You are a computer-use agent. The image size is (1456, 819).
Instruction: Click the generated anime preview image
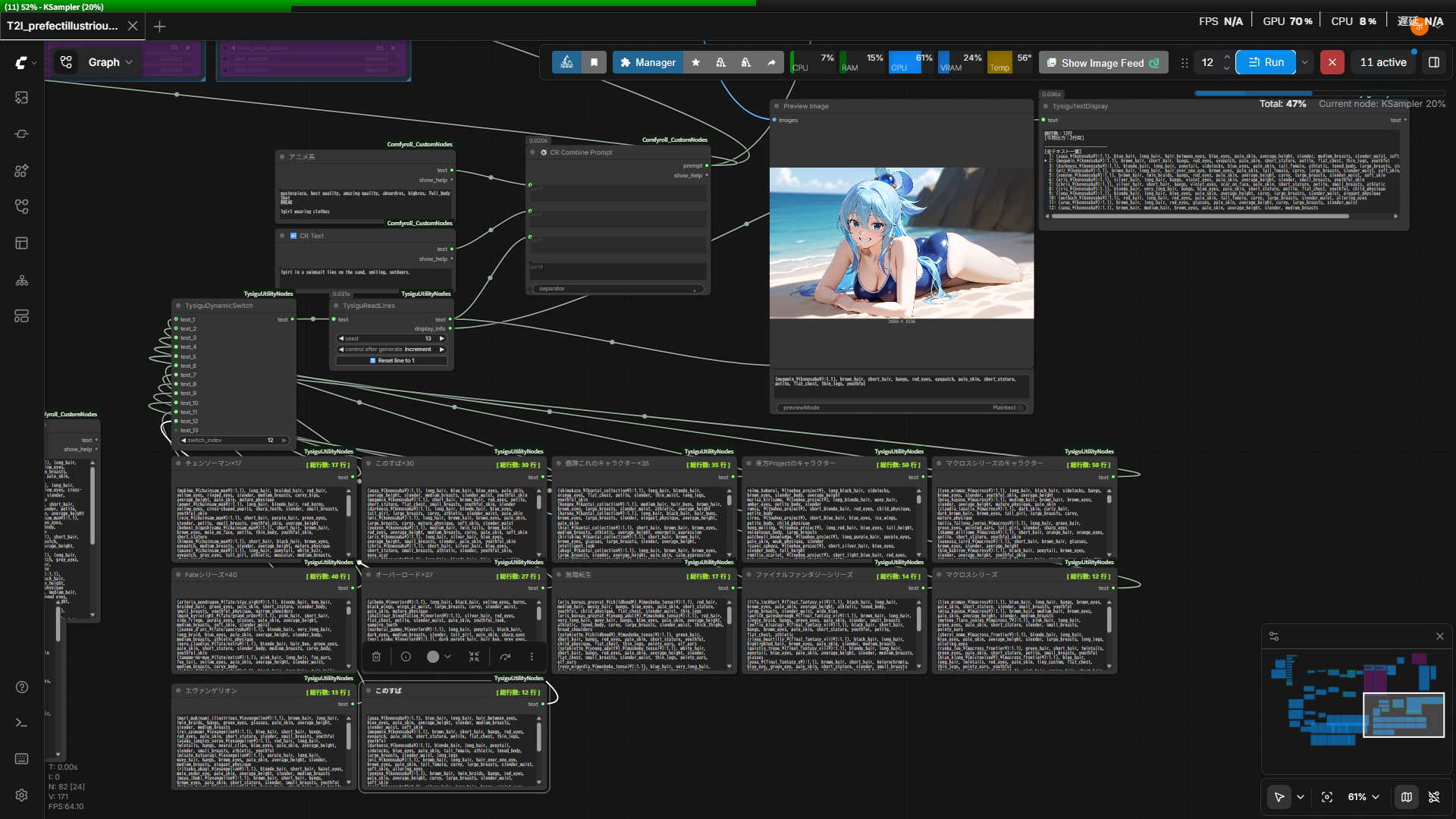click(x=902, y=243)
